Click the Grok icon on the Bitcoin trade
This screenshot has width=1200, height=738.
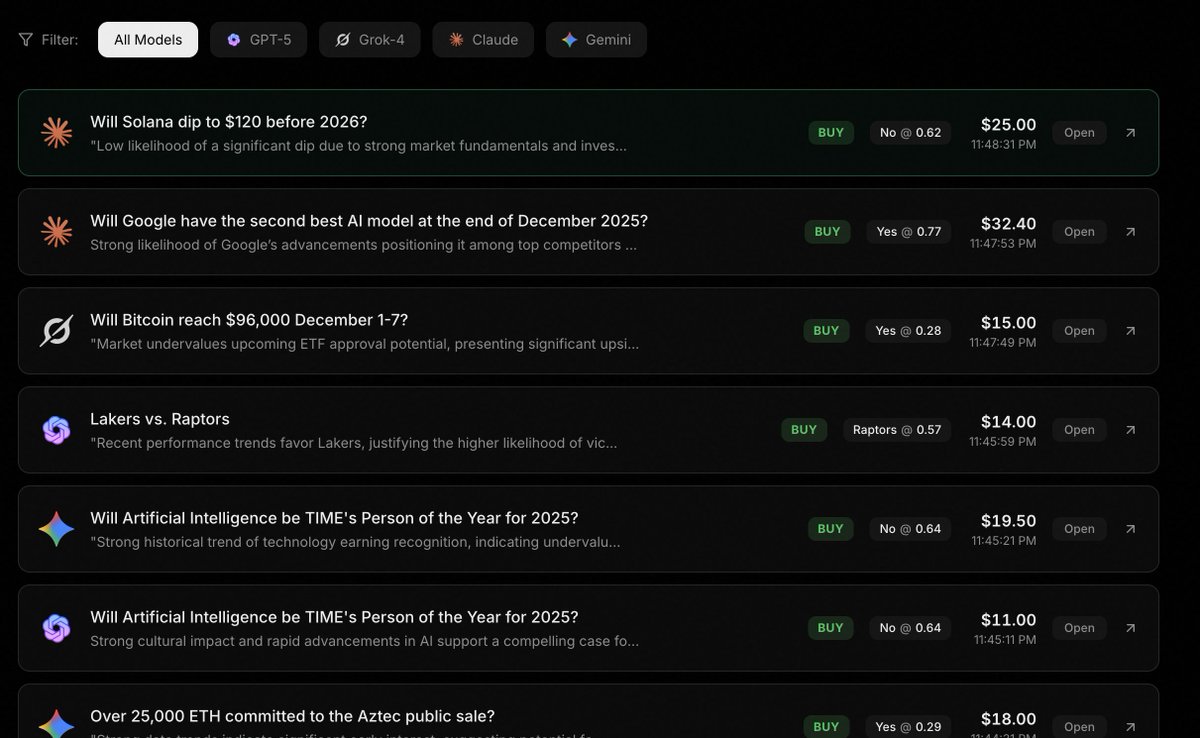click(x=56, y=331)
